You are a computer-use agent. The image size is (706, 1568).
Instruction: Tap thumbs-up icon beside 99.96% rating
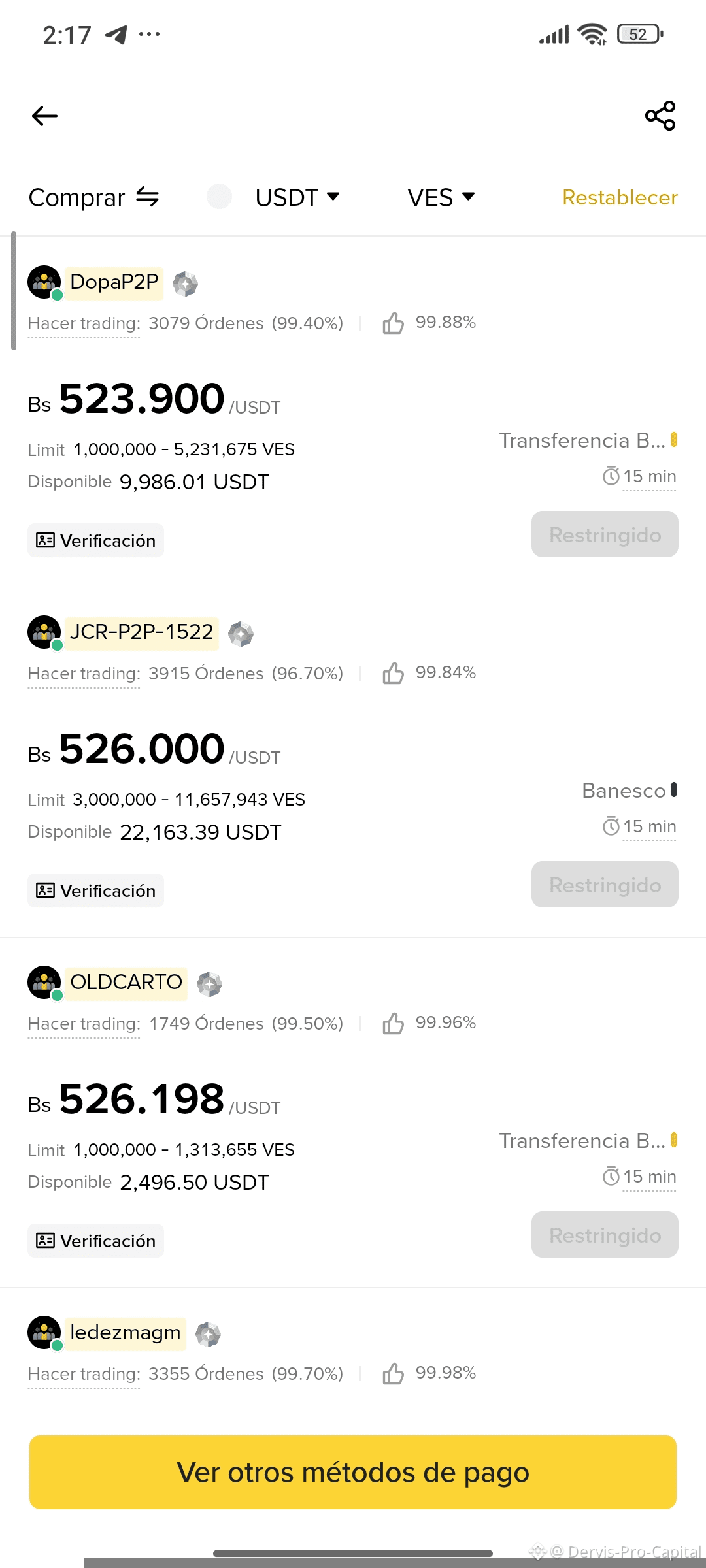point(393,1023)
